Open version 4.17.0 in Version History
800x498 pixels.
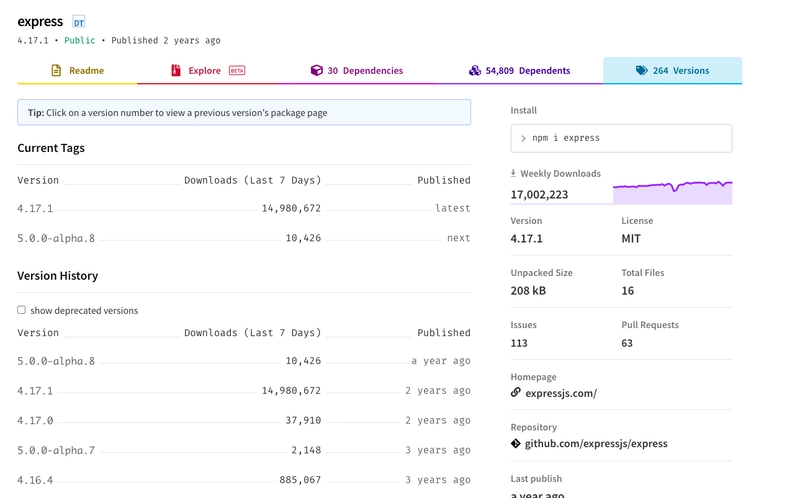(x=35, y=421)
